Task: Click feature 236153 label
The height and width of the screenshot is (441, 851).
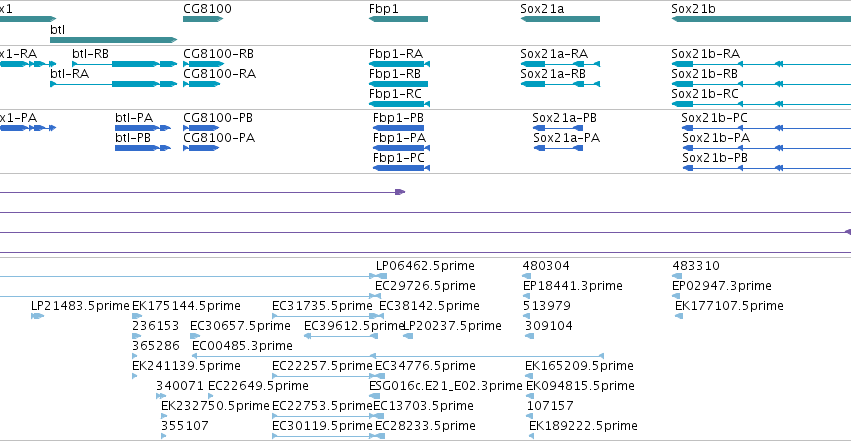Action: [x=156, y=326]
